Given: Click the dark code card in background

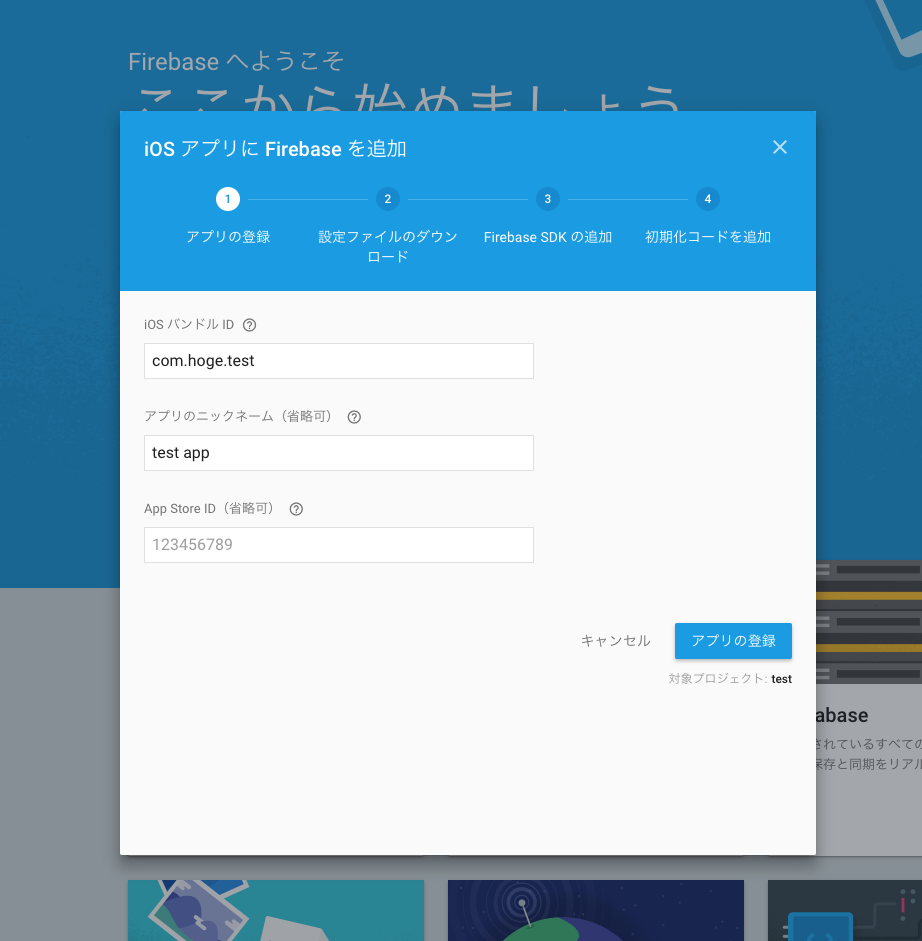Looking at the screenshot, I should tap(845, 910).
